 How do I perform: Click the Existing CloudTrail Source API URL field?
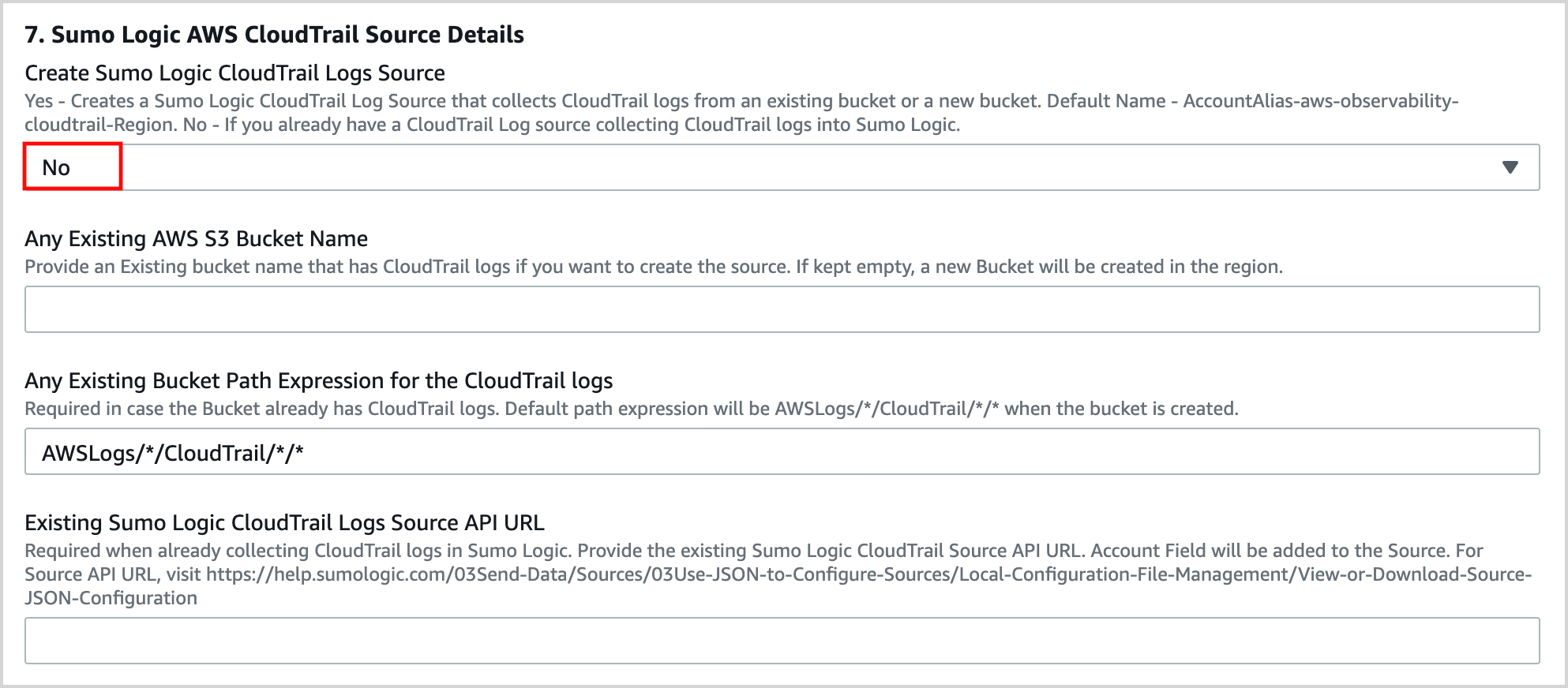point(782,640)
